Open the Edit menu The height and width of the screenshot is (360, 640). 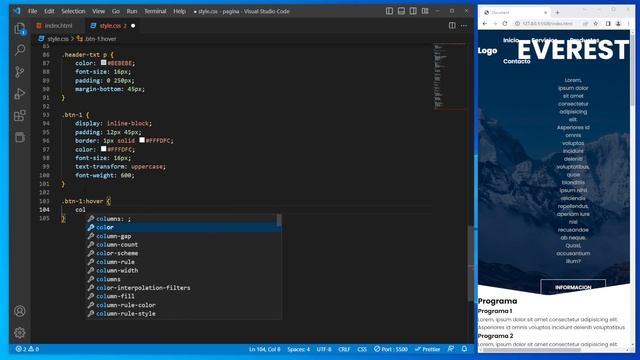pyautogui.click(x=49, y=11)
